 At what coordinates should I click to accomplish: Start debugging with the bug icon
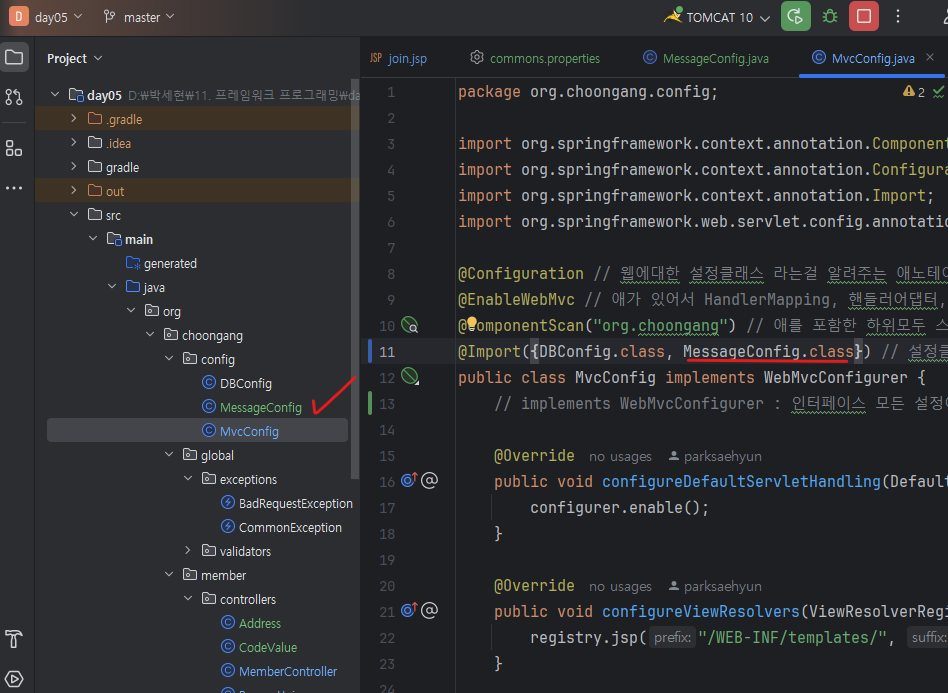[x=830, y=16]
